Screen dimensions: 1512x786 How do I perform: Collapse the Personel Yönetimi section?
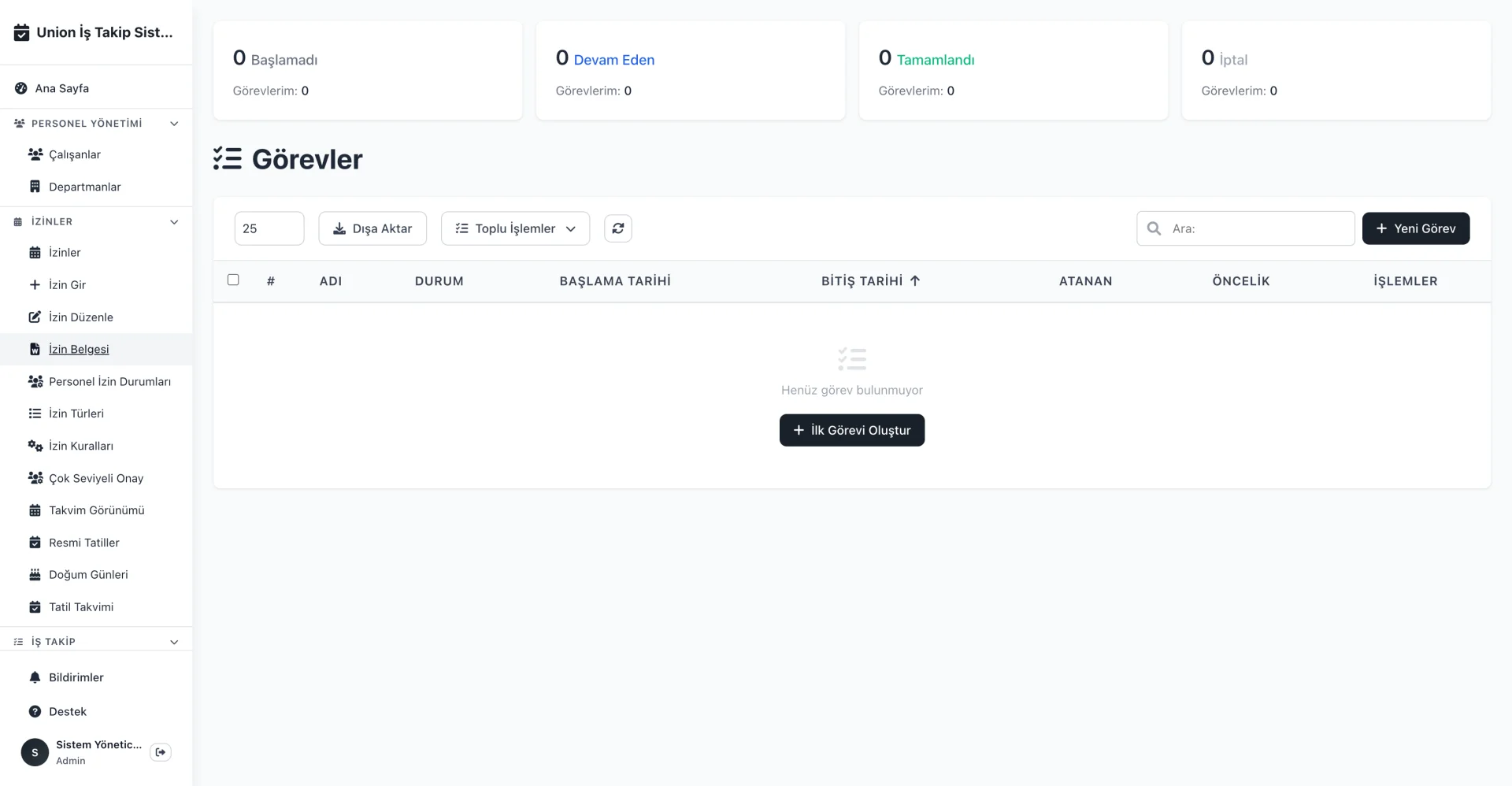[174, 124]
